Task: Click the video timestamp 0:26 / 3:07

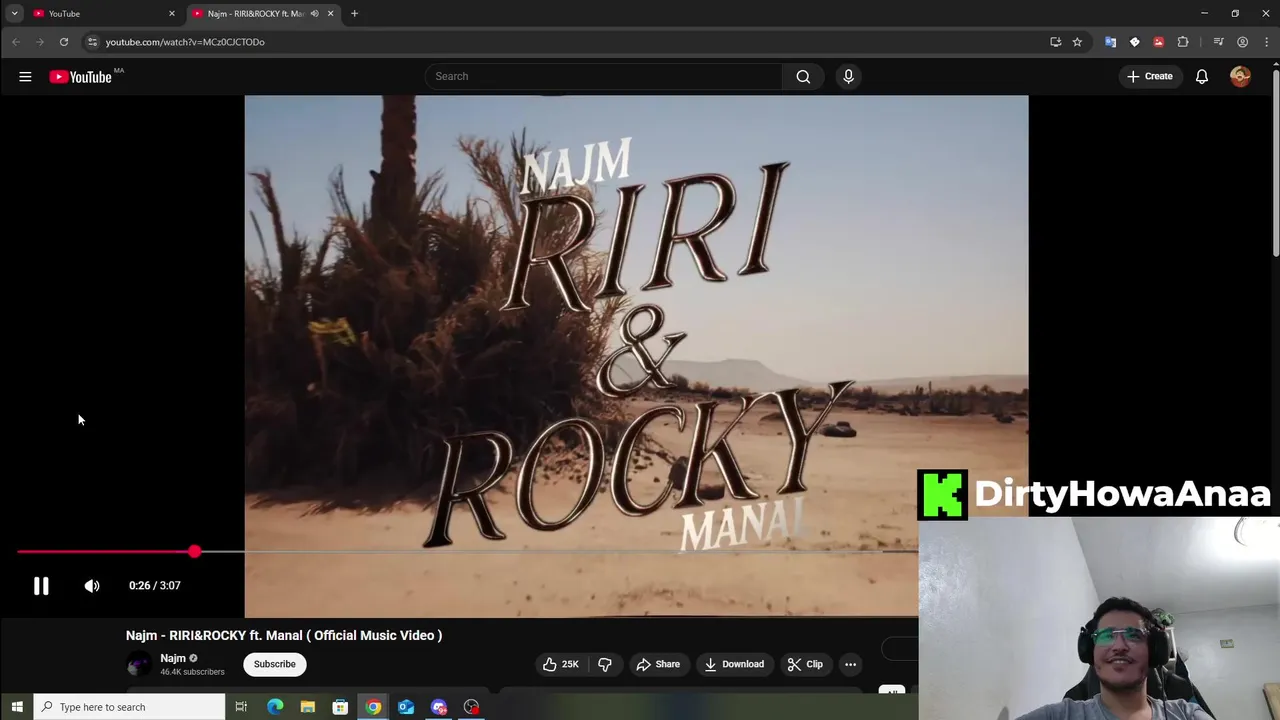Action: (155, 586)
